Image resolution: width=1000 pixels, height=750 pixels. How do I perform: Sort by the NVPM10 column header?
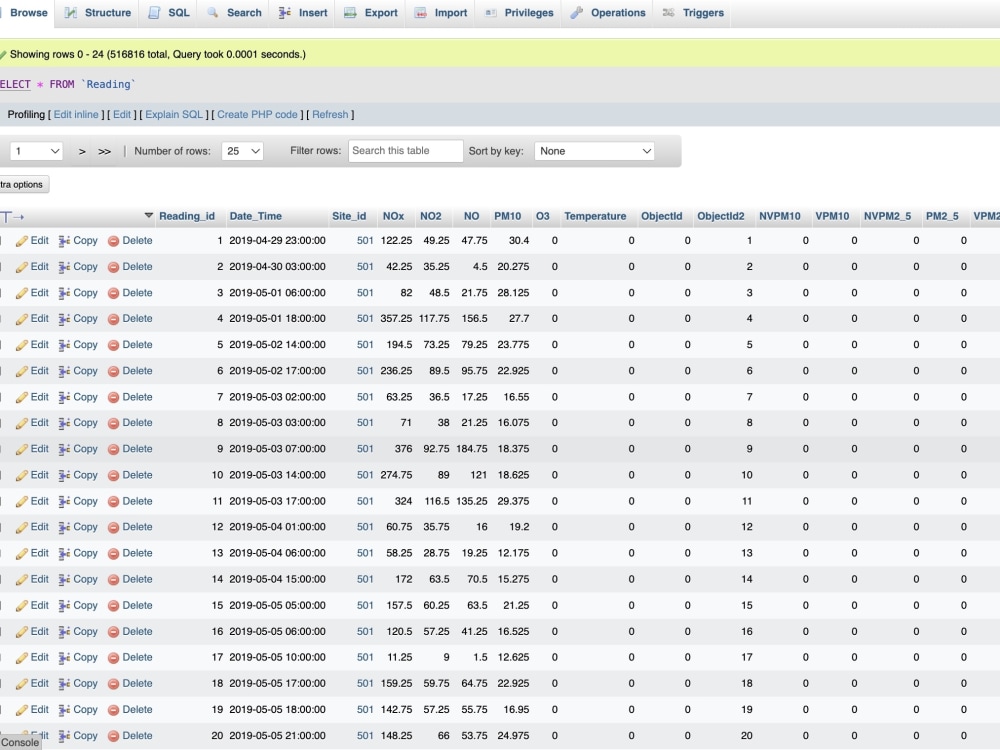pos(779,216)
